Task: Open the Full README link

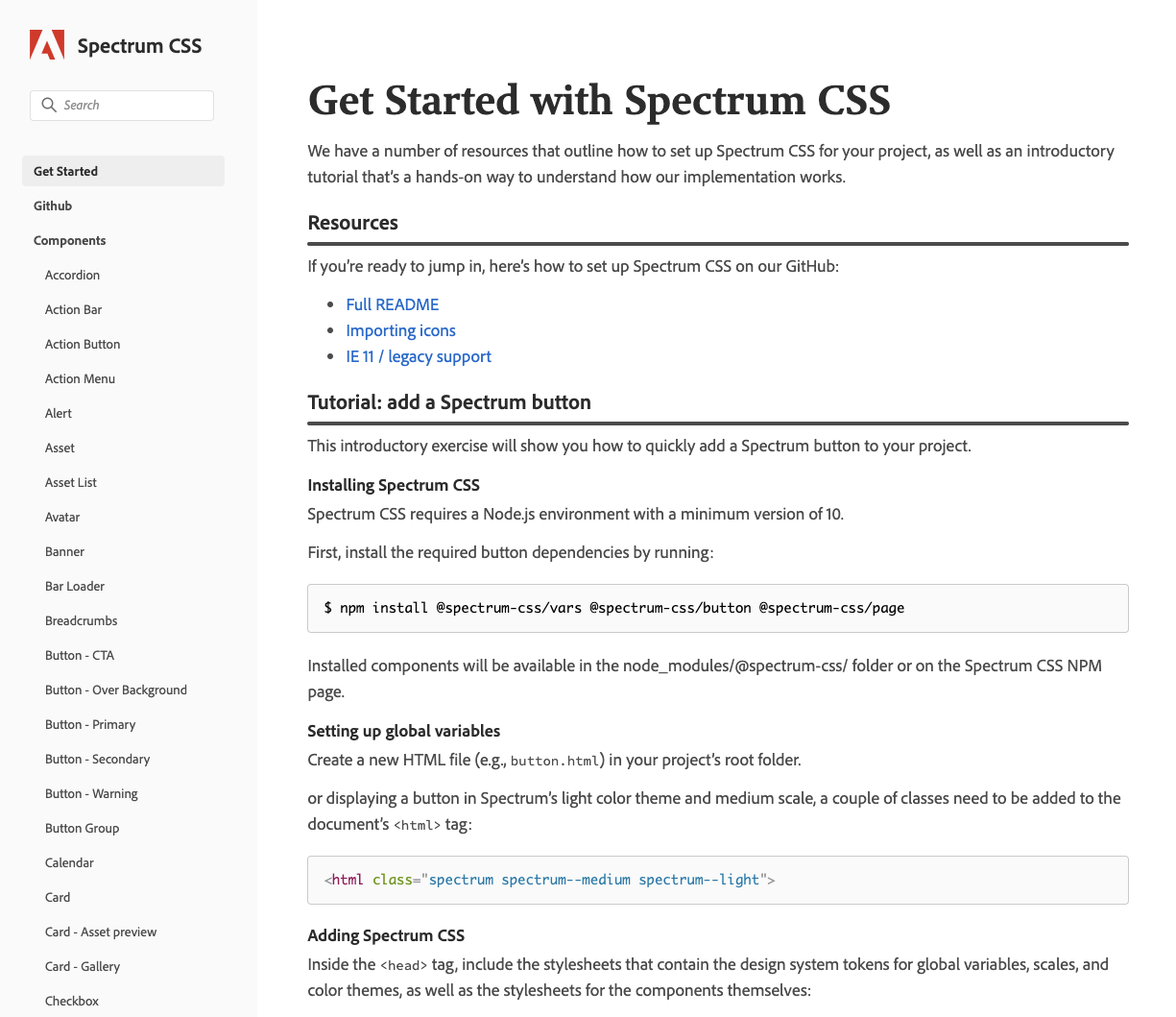Action: 393,304
